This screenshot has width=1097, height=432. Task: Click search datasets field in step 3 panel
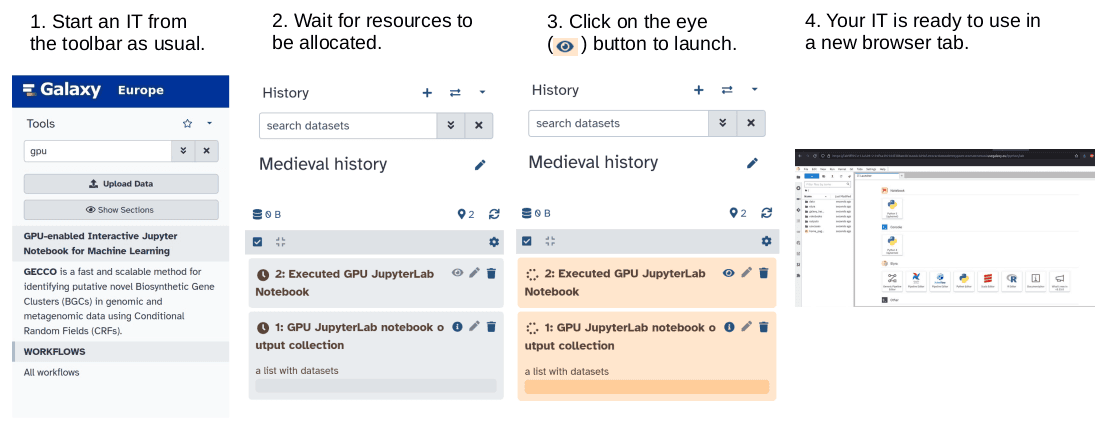click(x=618, y=123)
